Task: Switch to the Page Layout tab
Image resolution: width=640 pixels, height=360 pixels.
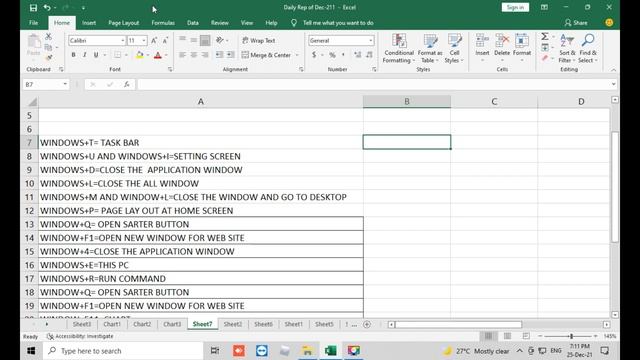Action: (x=123, y=23)
